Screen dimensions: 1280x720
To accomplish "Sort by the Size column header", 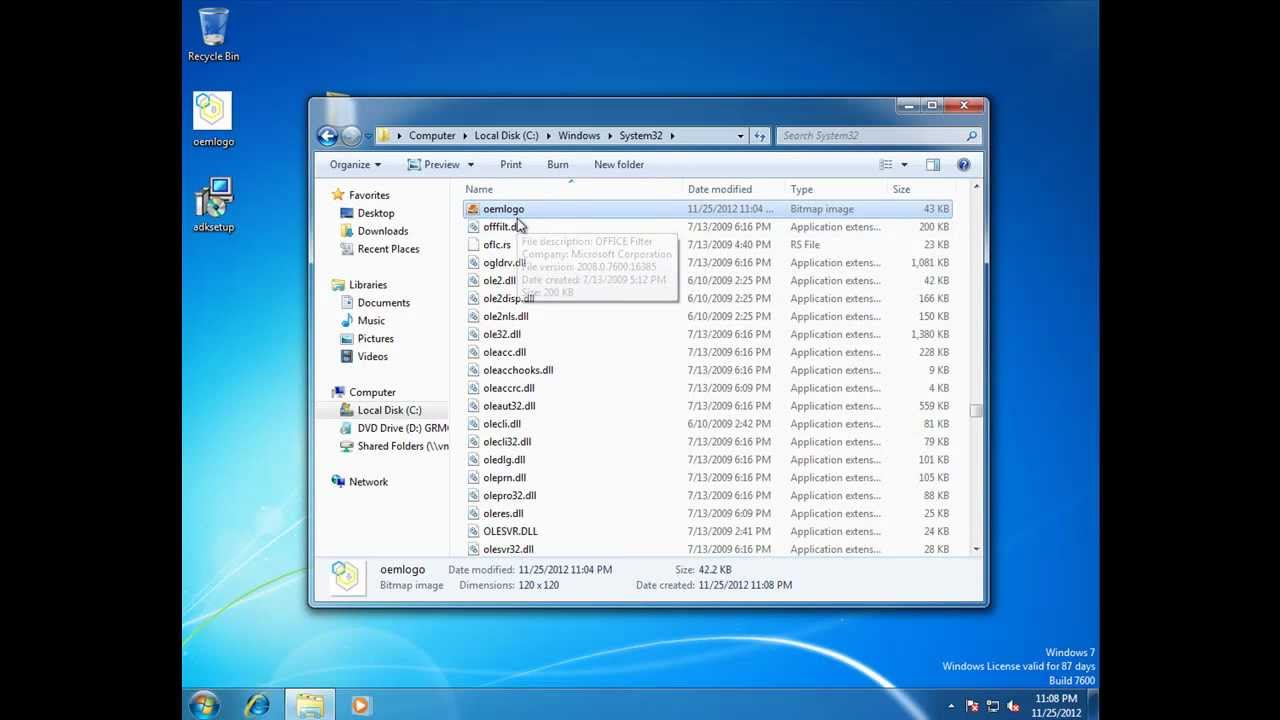I will coord(921,189).
